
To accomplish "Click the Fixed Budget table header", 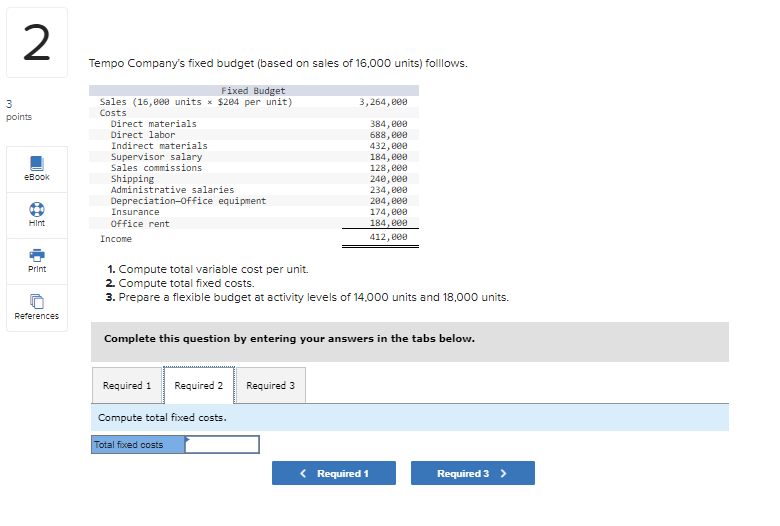I will pyautogui.click(x=253, y=91).
